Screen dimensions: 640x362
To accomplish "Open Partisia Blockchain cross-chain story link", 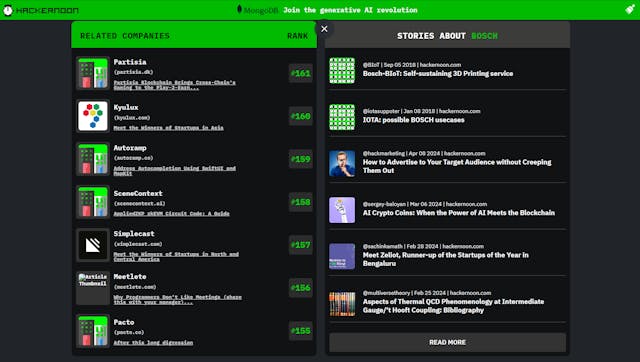I will tap(175, 85).
